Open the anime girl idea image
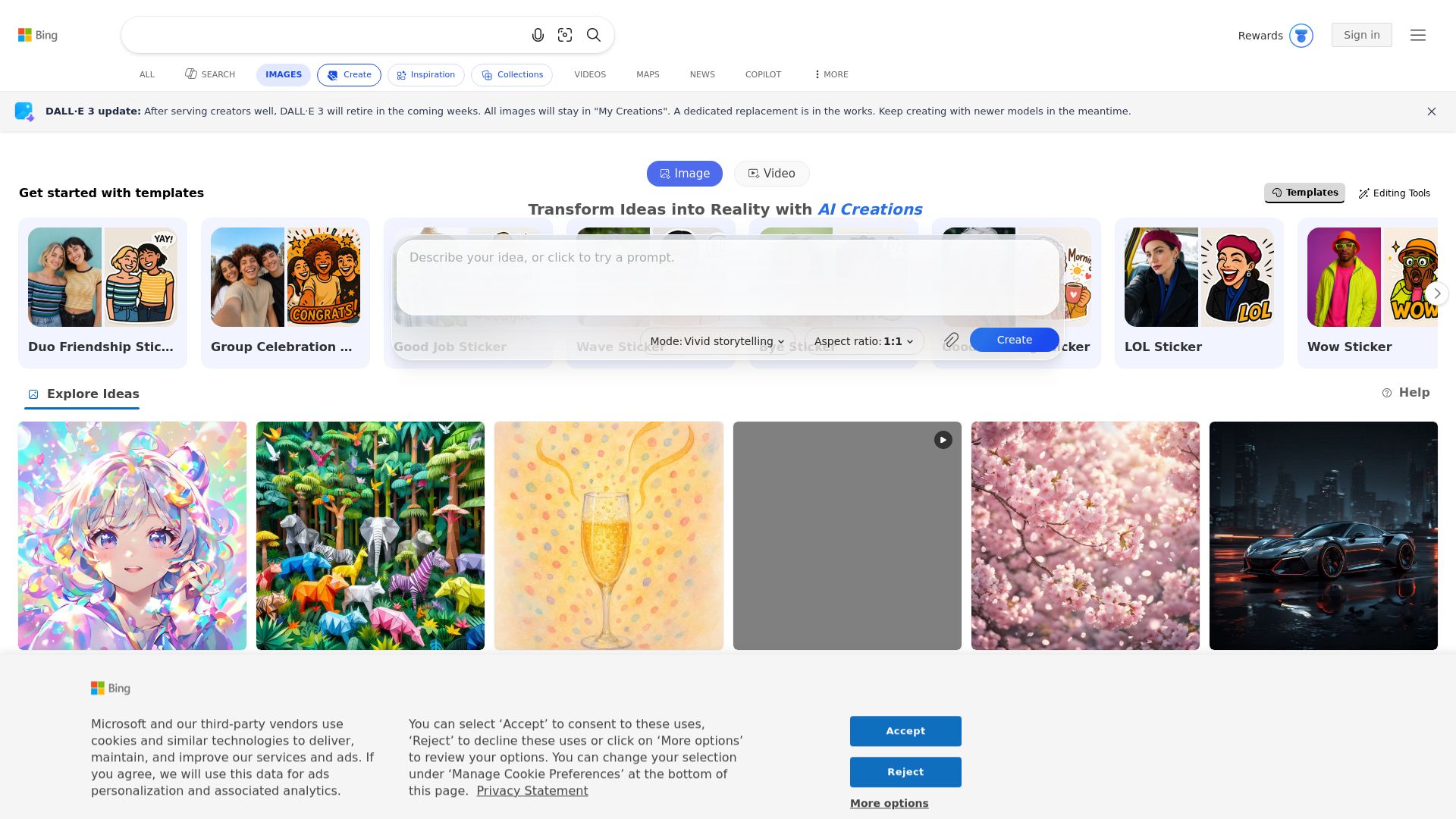This screenshot has height=819, width=1456. (132, 535)
